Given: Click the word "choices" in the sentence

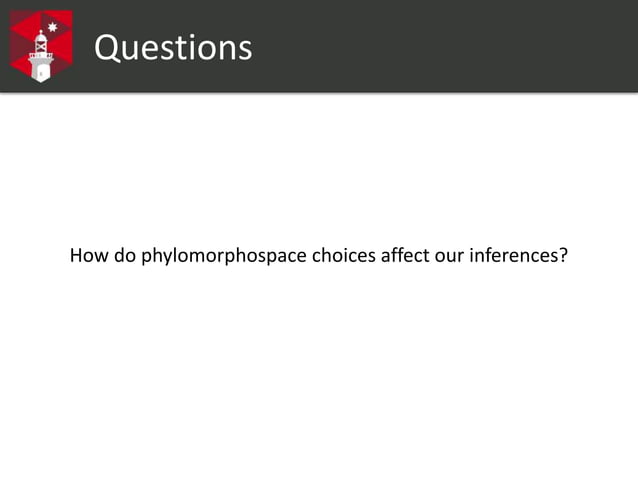Looking at the screenshot, I should click(x=344, y=255).
